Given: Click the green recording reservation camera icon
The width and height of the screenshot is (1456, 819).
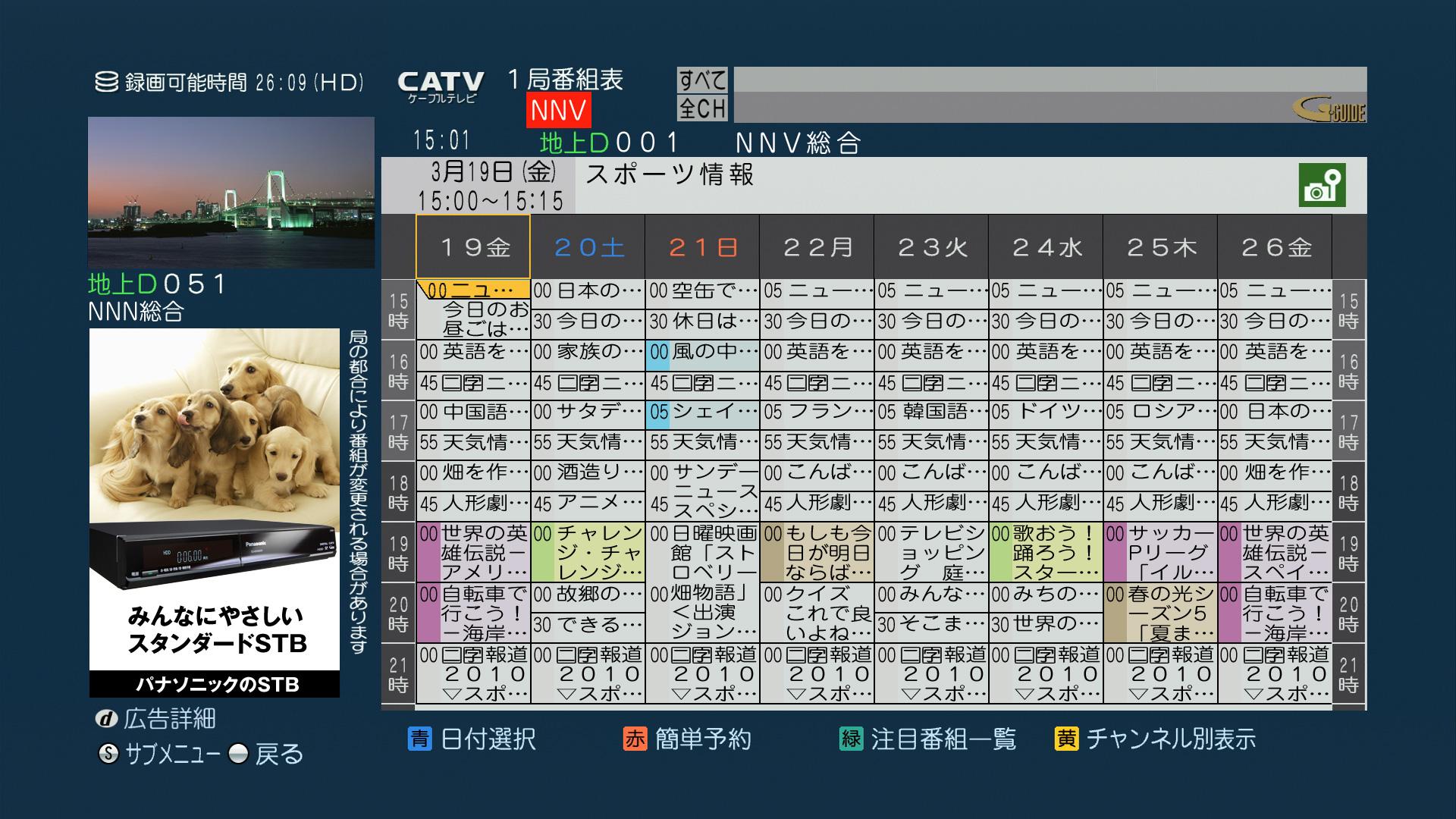Looking at the screenshot, I should point(1322,185).
